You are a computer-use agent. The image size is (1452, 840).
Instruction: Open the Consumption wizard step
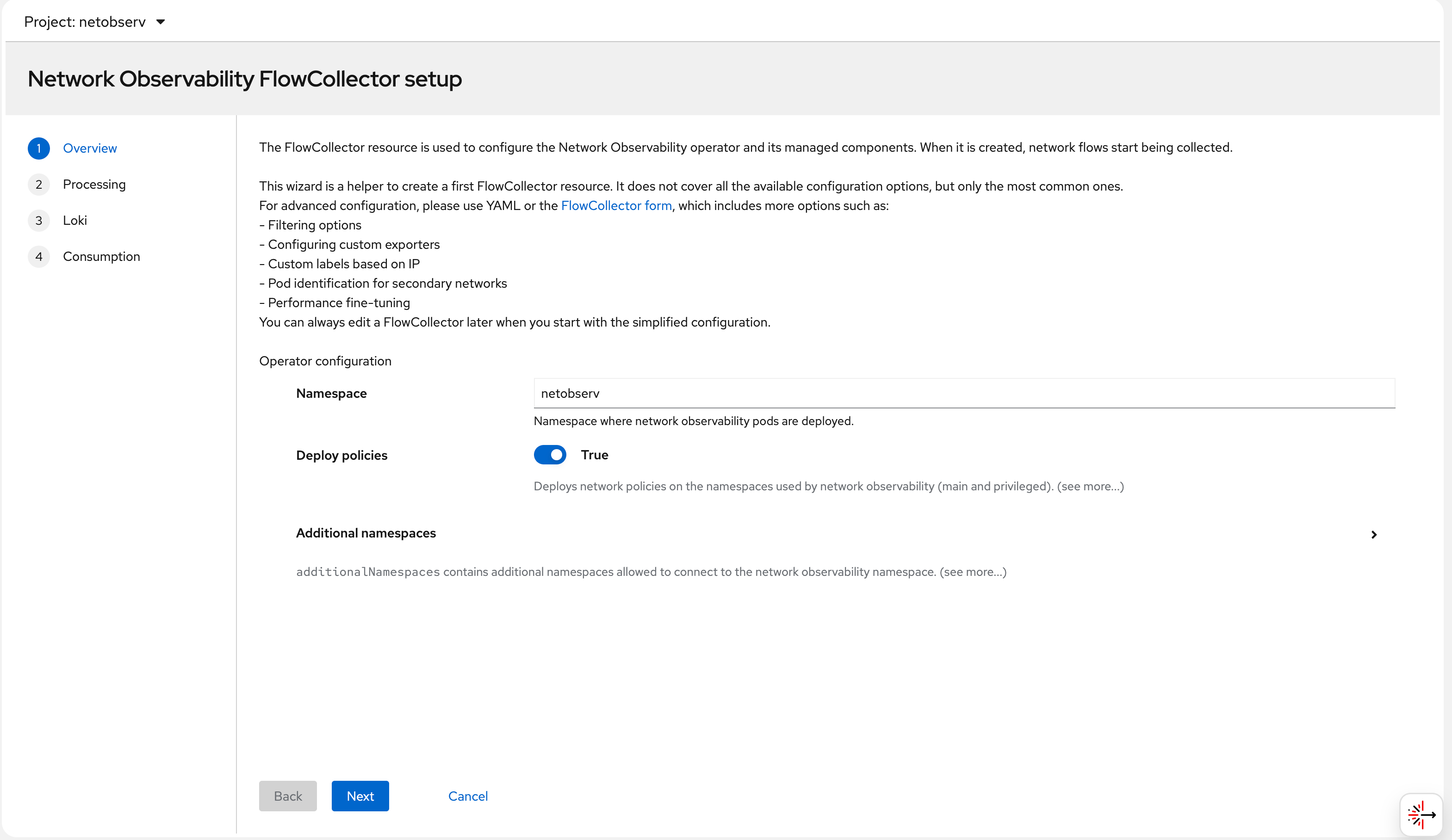click(x=101, y=256)
